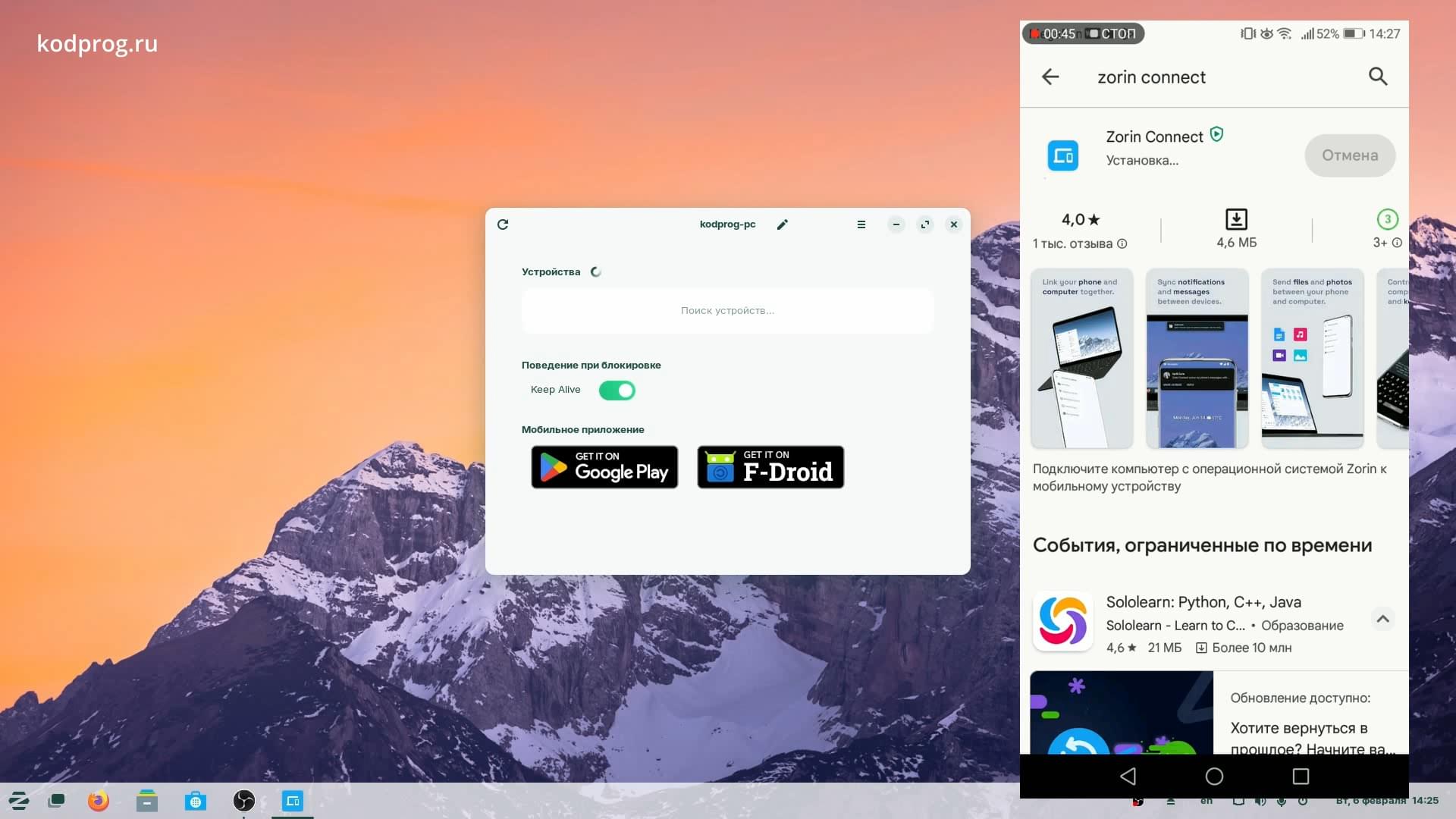Open the taskbar clock showing 14:25
The image size is (1456, 819).
tap(1387, 801)
